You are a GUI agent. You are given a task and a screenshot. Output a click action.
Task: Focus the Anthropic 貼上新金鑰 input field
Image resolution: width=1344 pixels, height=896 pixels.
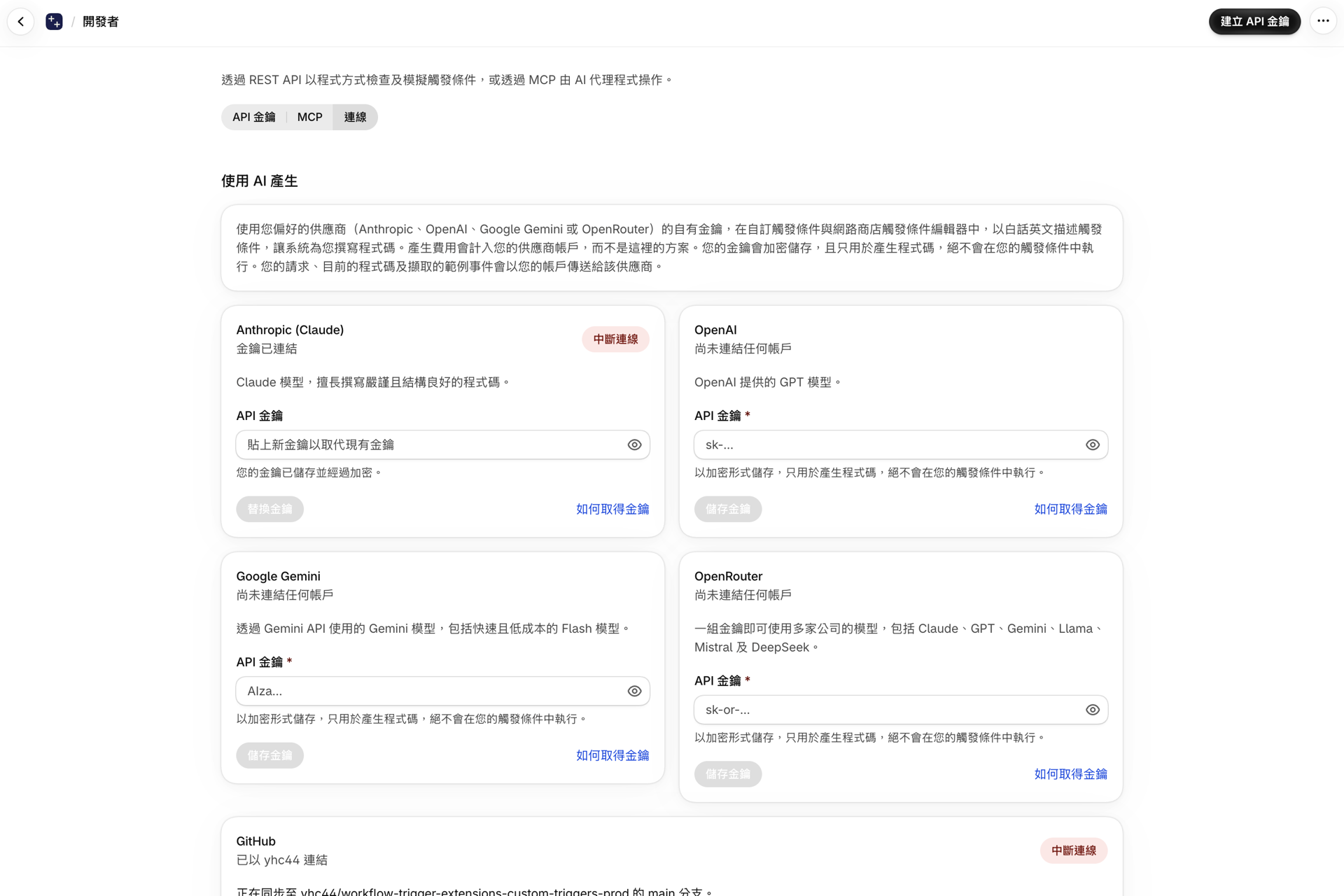[442, 444]
